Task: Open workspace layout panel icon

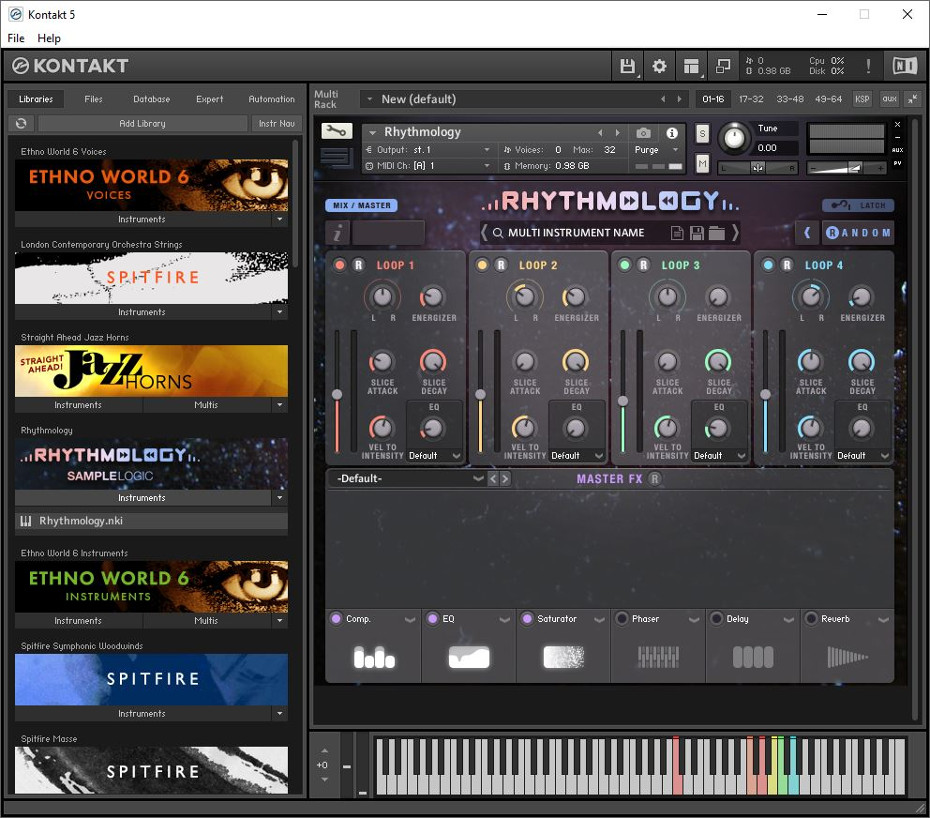Action: 691,66
